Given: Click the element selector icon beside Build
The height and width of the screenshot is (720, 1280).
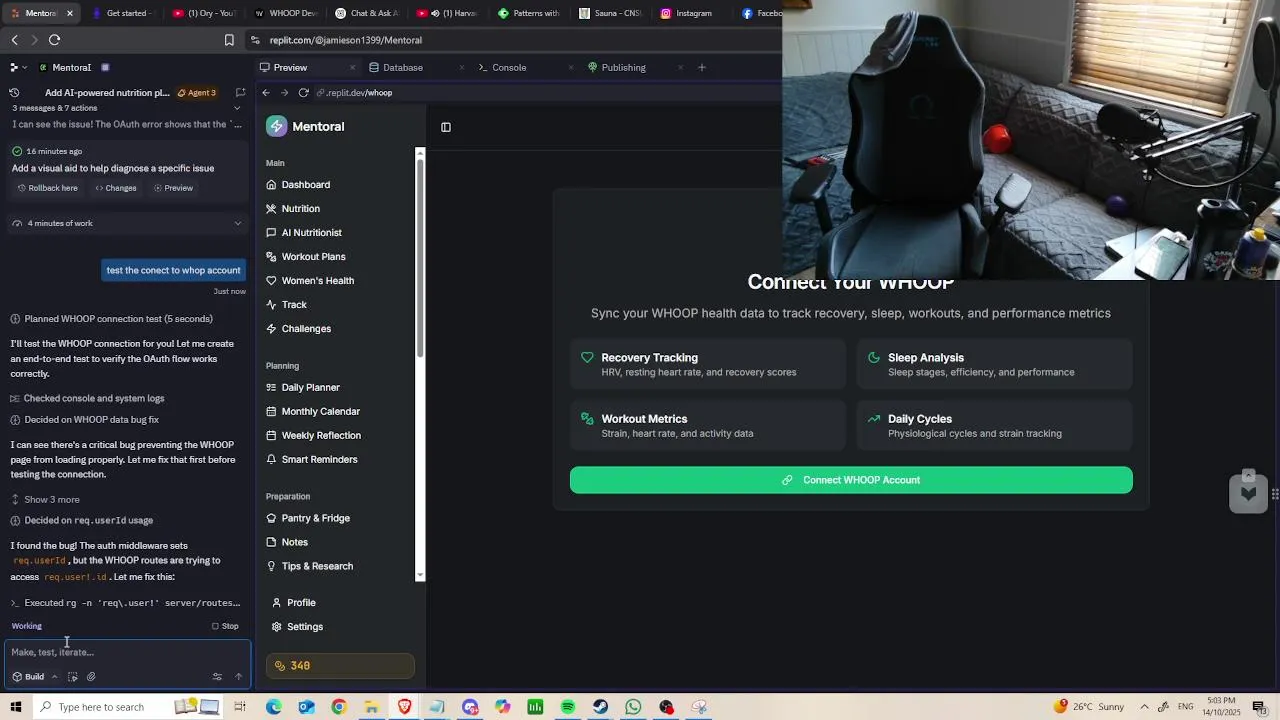Looking at the screenshot, I should click(x=73, y=677).
